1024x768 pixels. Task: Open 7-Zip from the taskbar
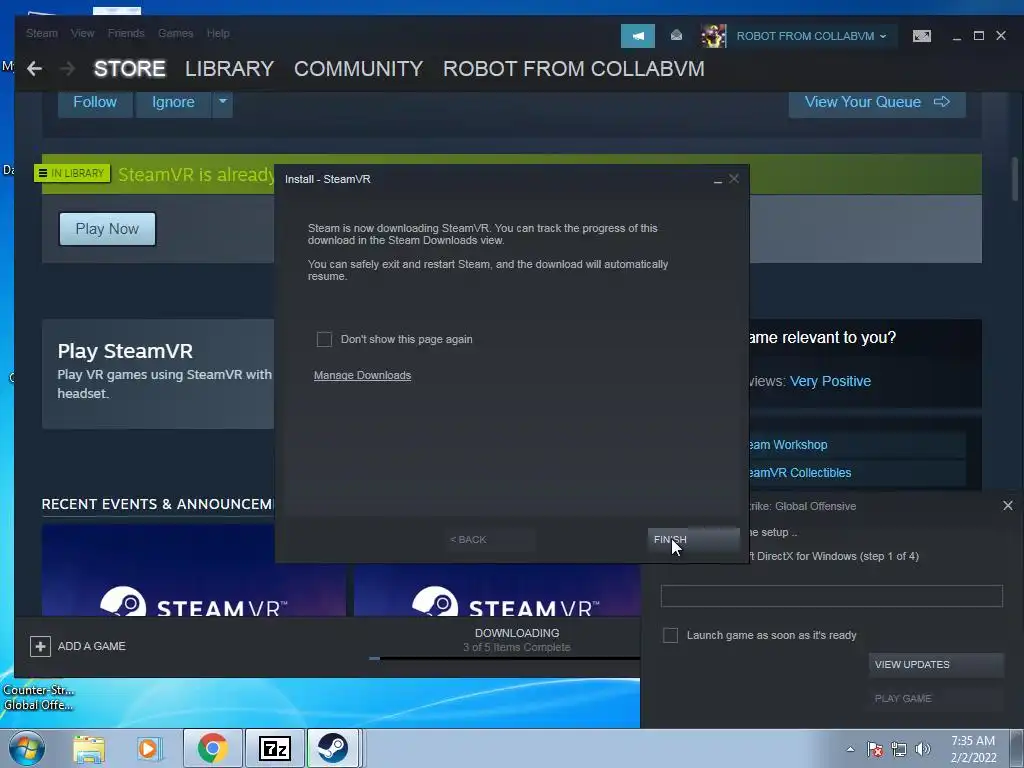274,748
